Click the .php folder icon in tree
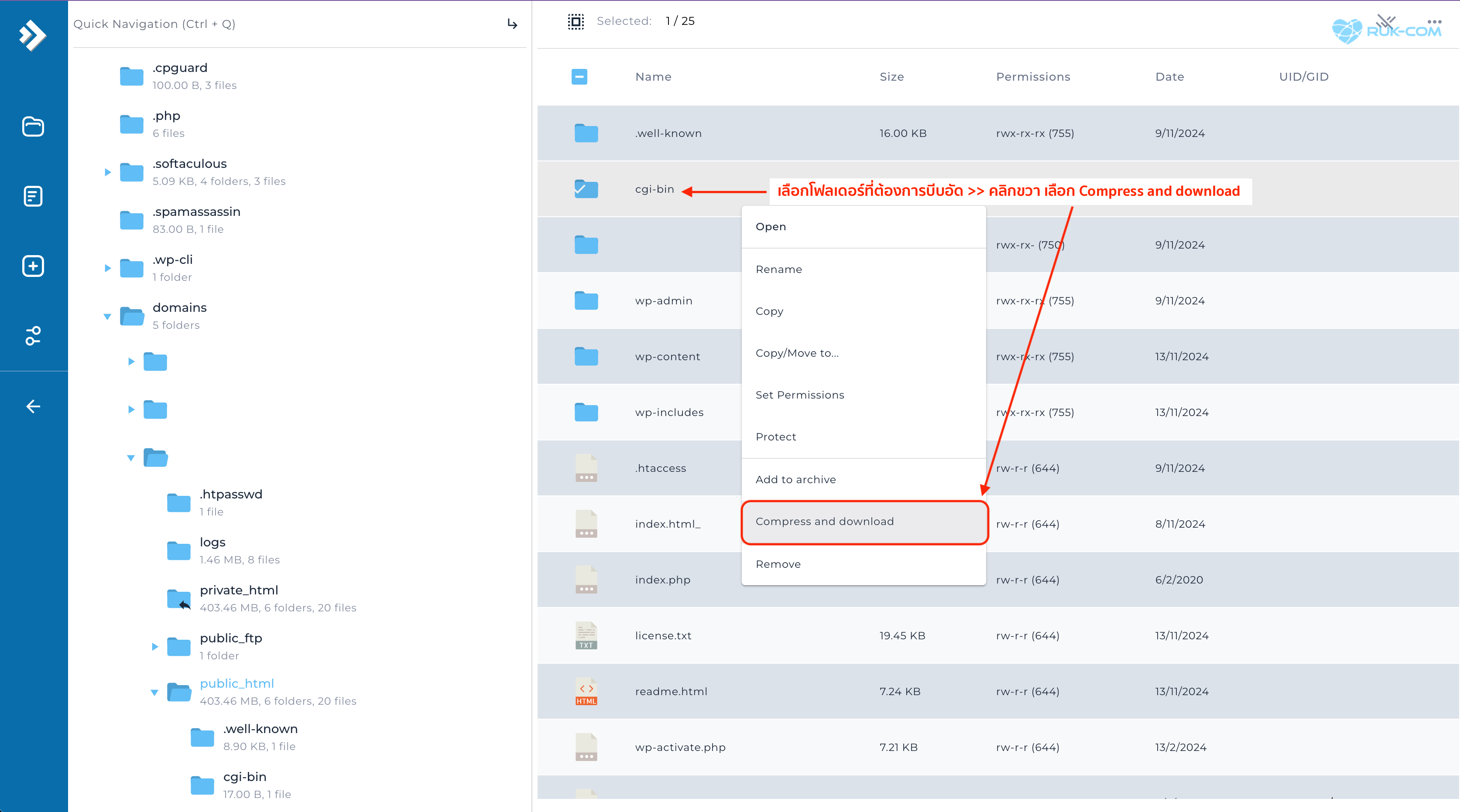Image resolution: width=1460 pixels, height=812 pixels. pyautogui.click(x=131, y=124)
